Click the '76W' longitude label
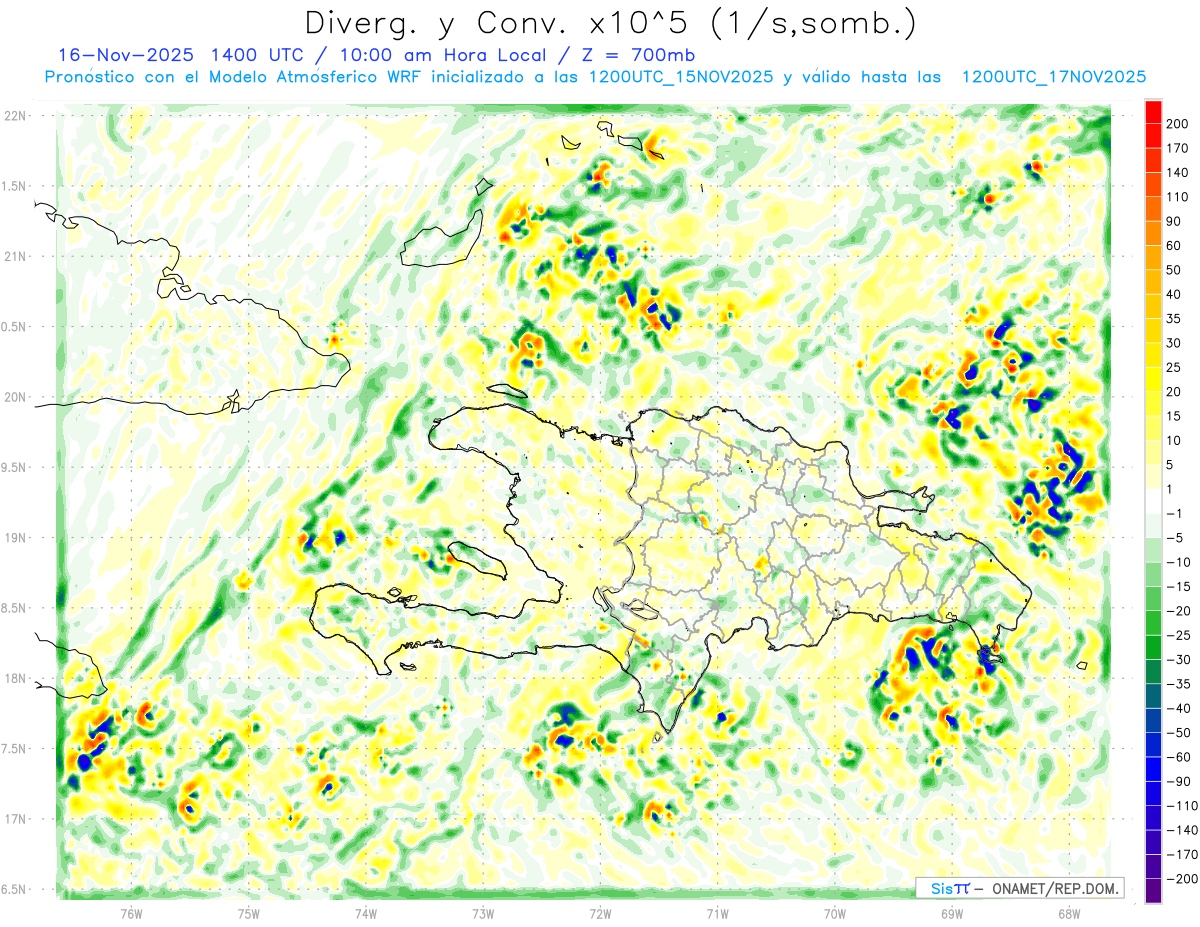This screenshot has height=927, width=1200. click(131, 913)
